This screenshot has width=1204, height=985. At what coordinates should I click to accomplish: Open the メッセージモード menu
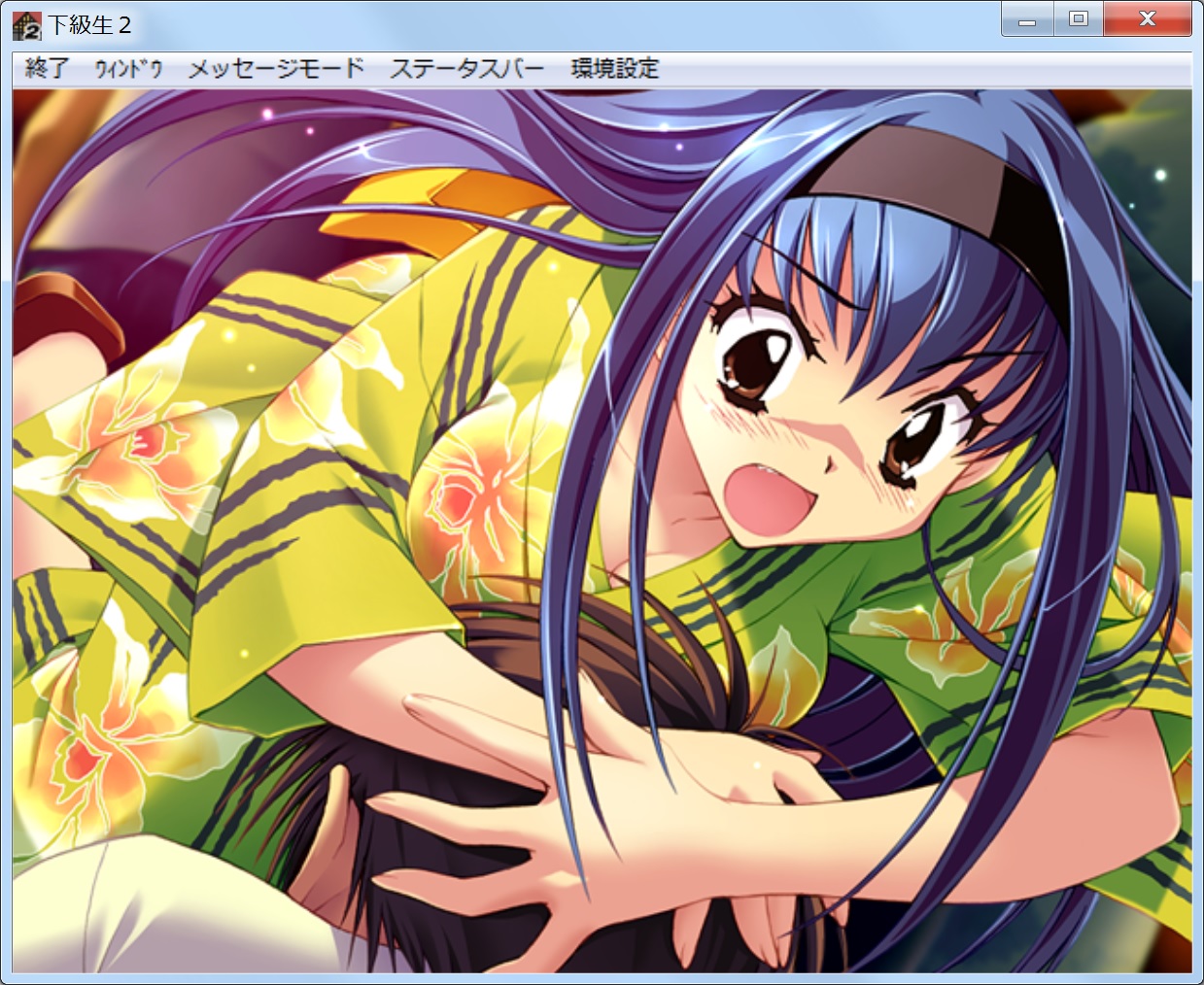pyautogui.click(x=276, y=69)
